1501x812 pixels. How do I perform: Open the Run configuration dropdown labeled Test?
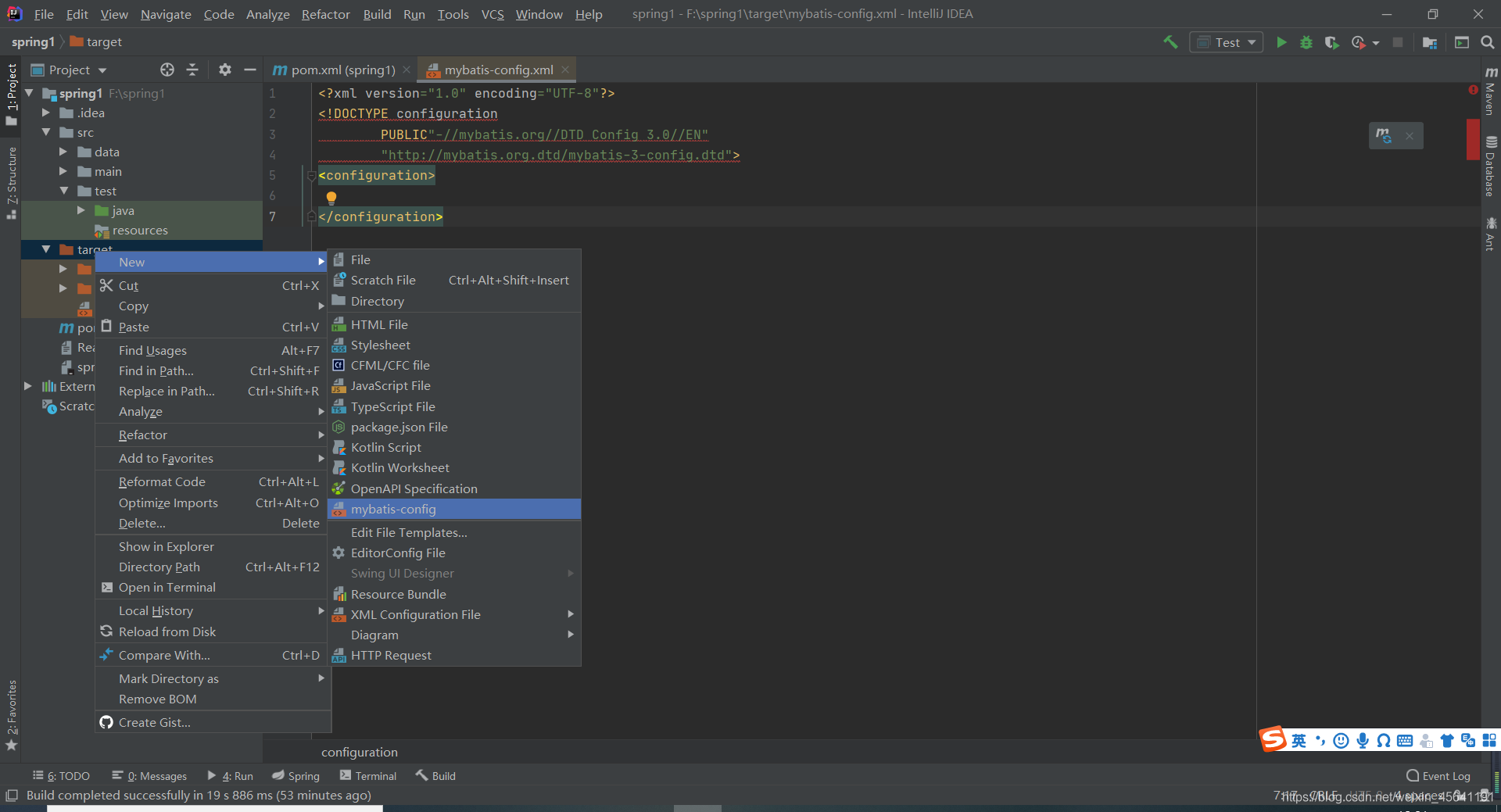(x=1227, y=42)
